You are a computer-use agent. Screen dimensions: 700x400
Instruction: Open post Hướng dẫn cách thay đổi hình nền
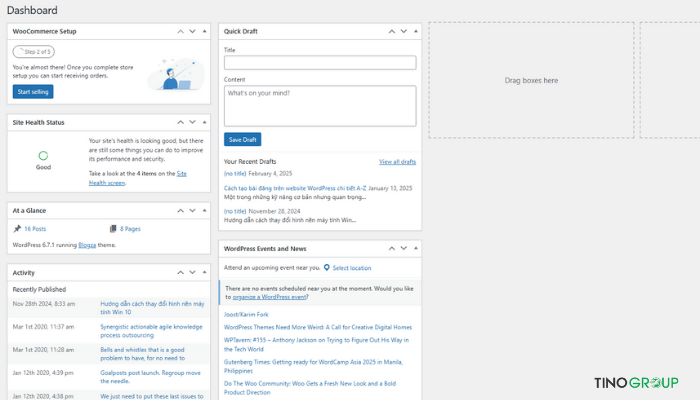tap(152, 308)
